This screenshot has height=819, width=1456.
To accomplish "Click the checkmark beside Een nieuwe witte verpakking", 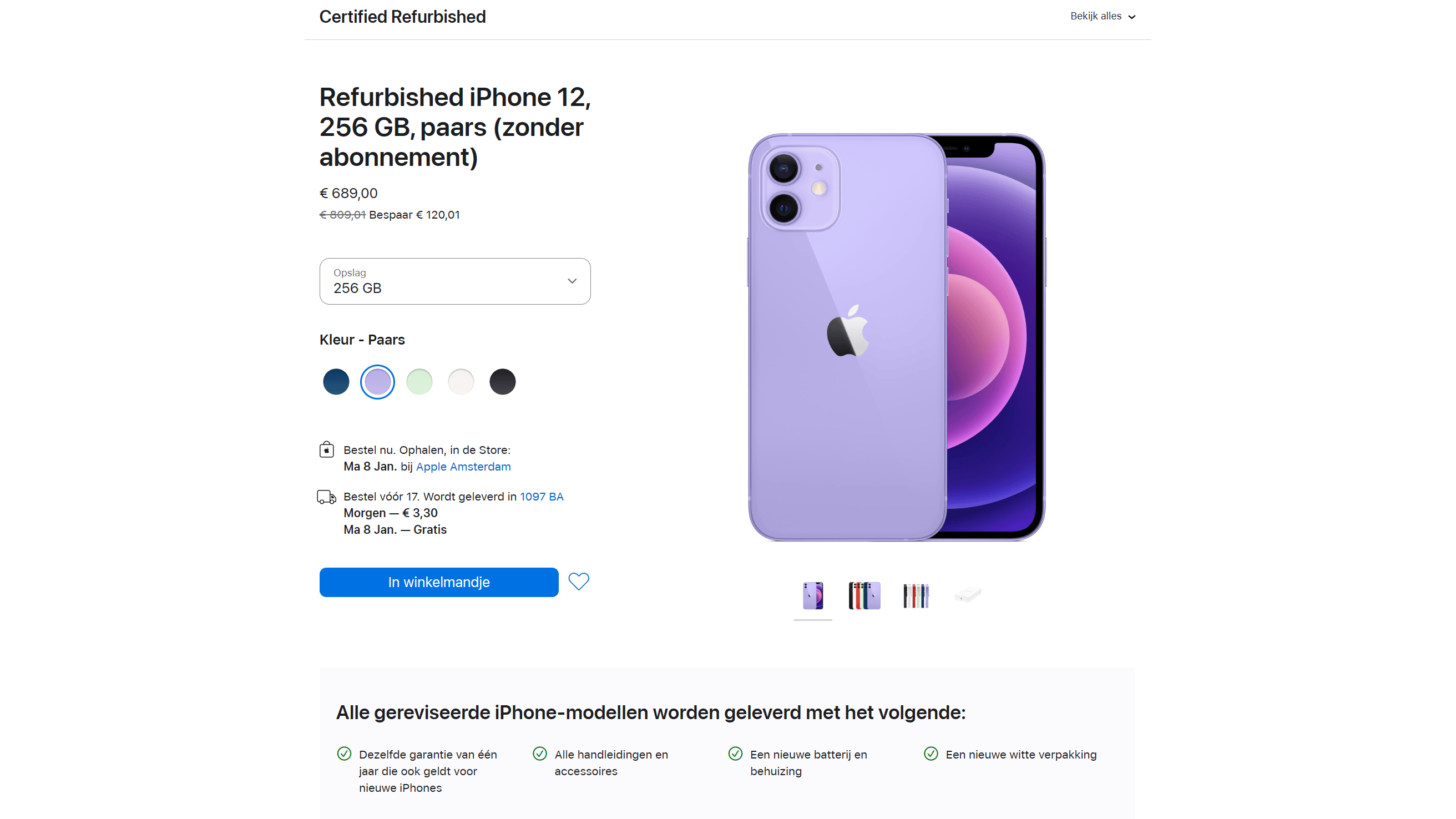I will pos(931,754).
